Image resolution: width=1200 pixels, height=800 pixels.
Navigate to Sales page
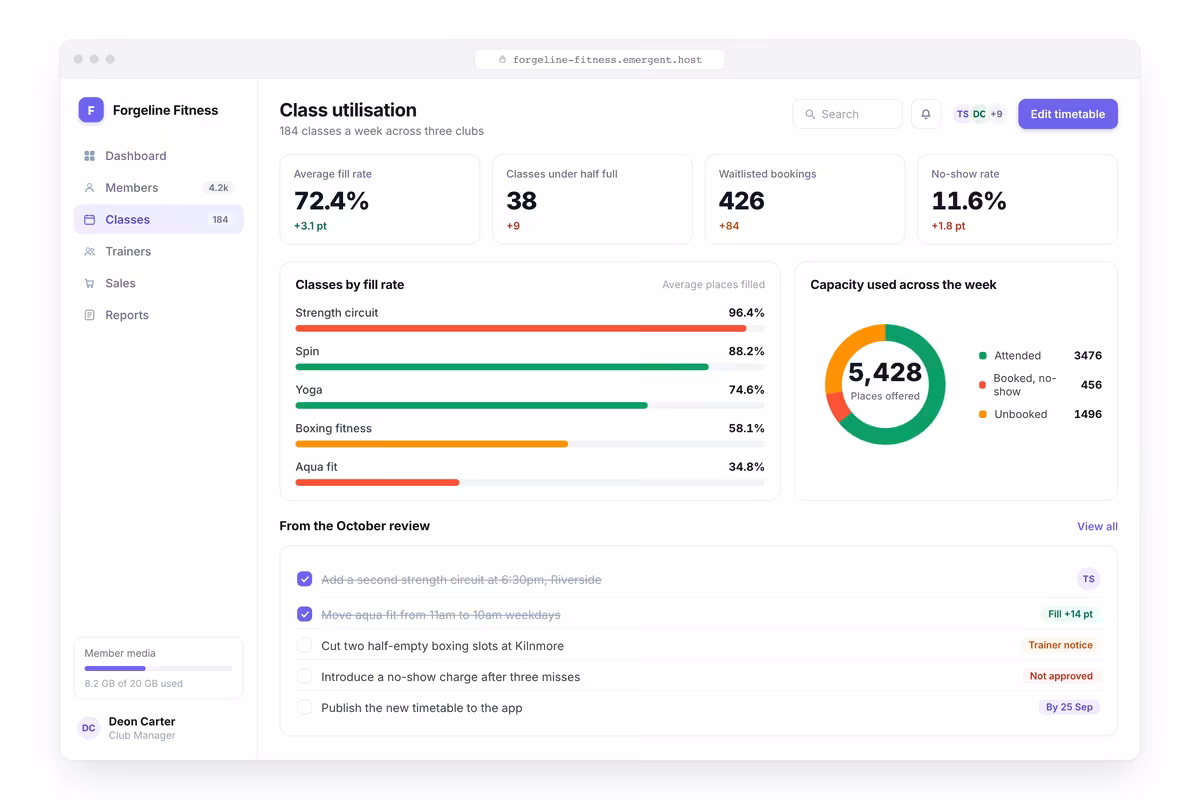158,283
